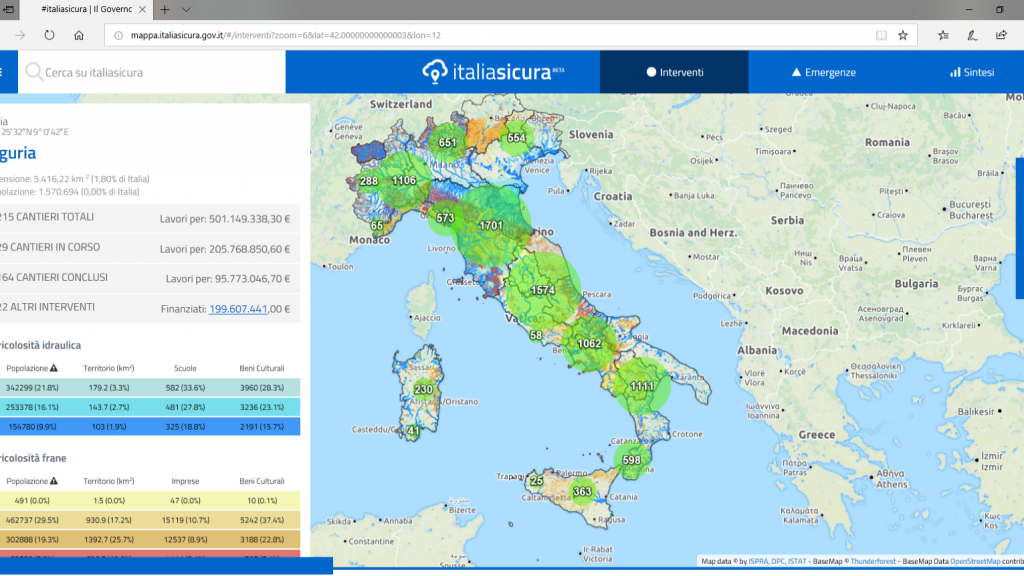
Task: Click the 1701 map cluster
Action: [491, 226]
